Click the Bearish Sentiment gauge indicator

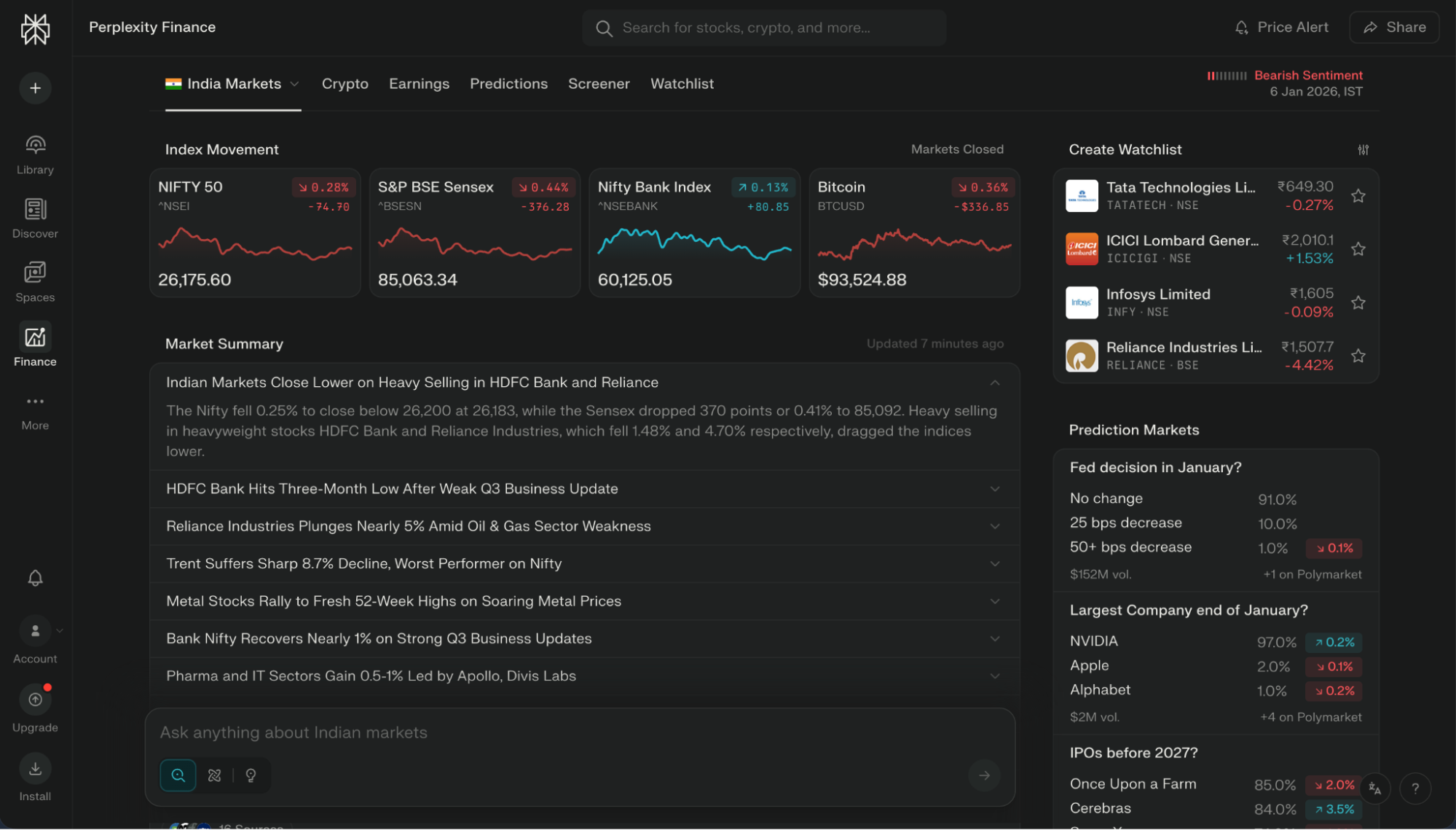point(1227,76)
